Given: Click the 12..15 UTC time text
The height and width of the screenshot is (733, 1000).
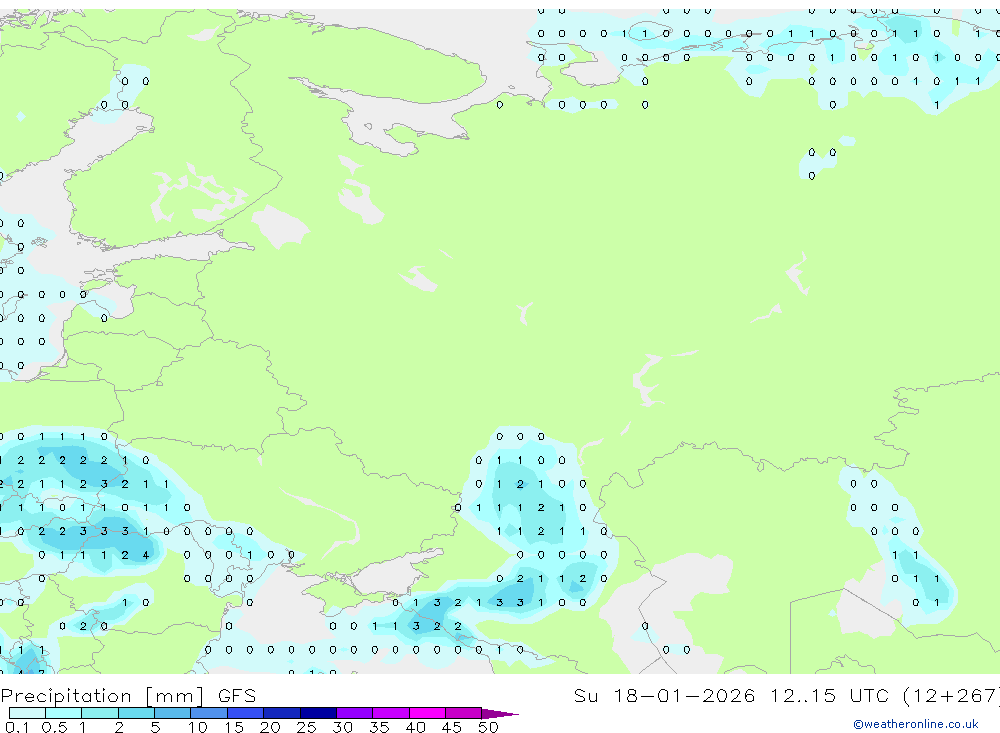Looking at the screenshot, I should (832, 696).
